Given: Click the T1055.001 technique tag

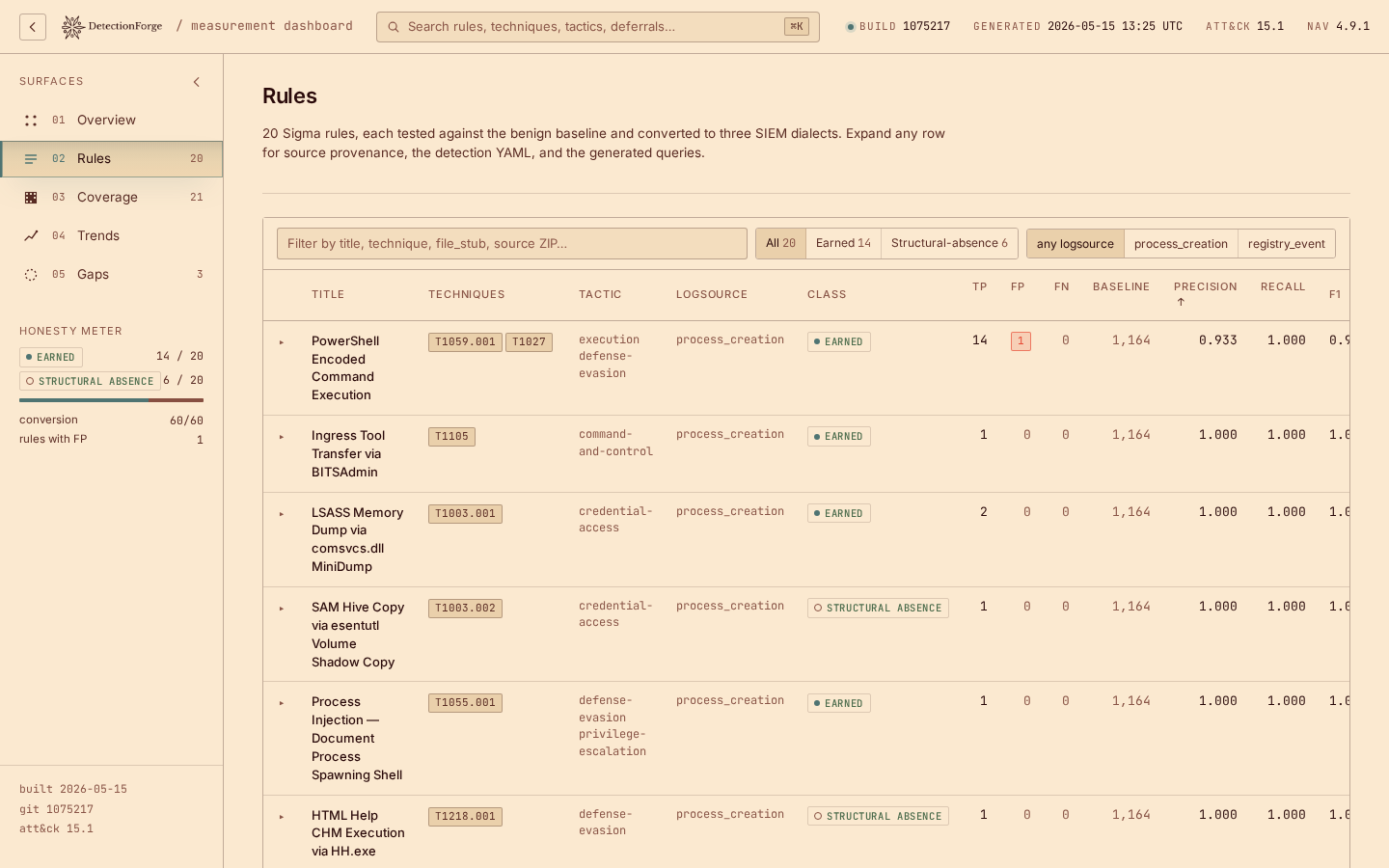Looking at the screenshot, I should coord(465,703).
